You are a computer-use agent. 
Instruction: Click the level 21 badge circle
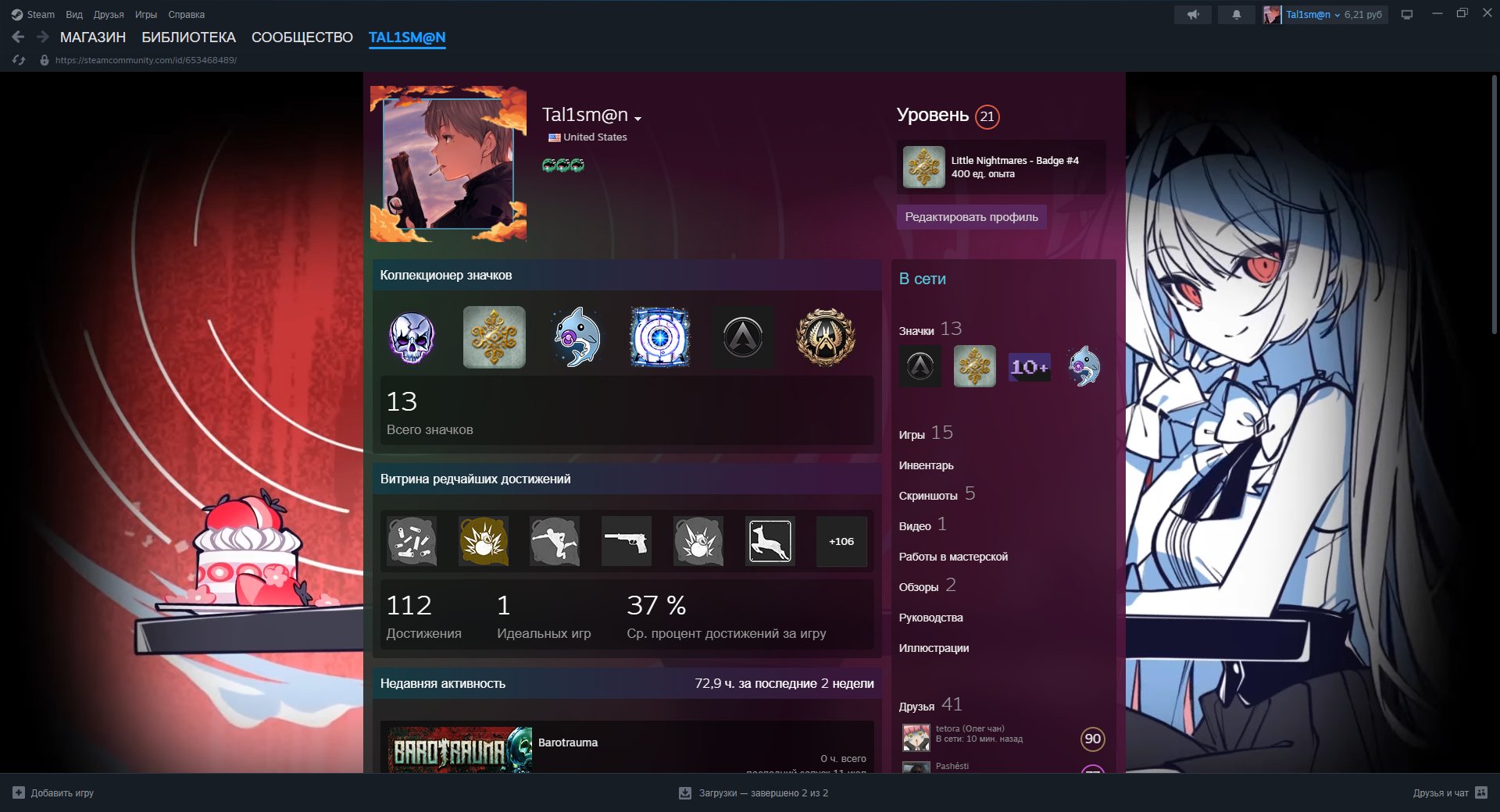pyautogui.click(x=987, y=116)
